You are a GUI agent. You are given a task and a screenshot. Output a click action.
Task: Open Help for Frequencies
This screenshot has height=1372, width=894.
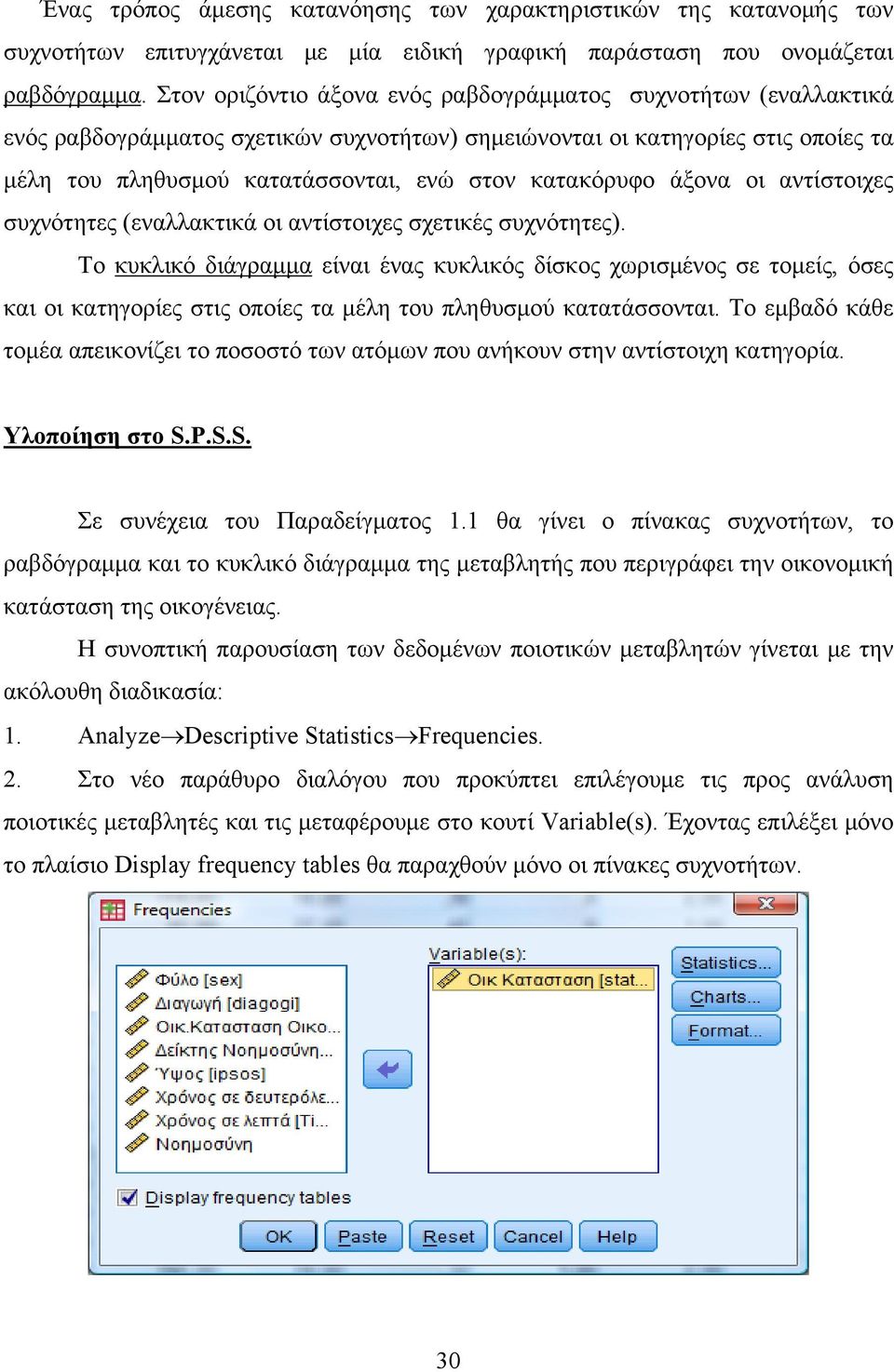click(x=617, y=1236)
